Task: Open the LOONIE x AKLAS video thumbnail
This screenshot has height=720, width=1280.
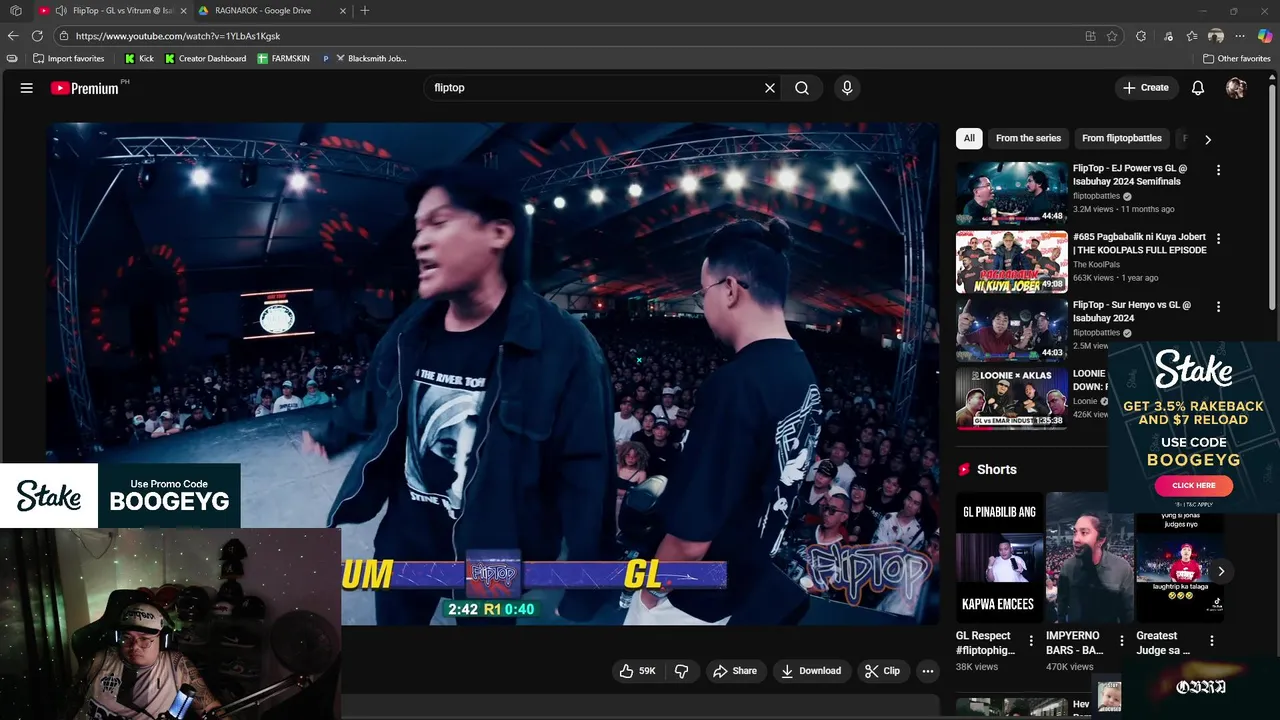Action: click(x=1011, y=398)
